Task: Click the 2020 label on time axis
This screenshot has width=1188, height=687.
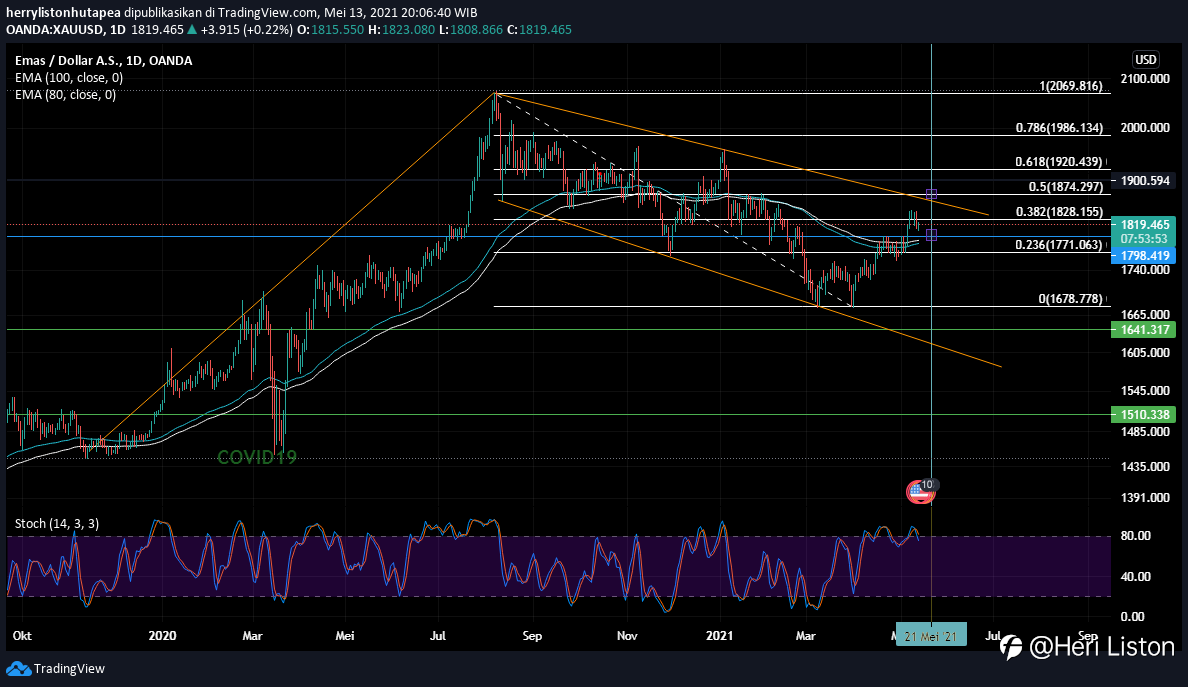Action: coord(162,635)
